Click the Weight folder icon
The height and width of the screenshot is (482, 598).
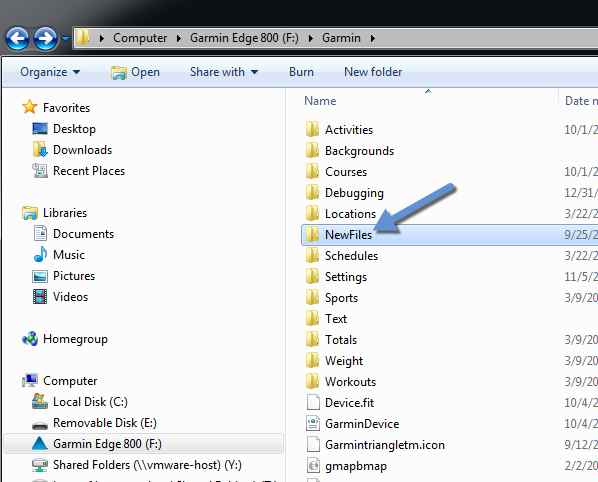(x=312, y=360)
